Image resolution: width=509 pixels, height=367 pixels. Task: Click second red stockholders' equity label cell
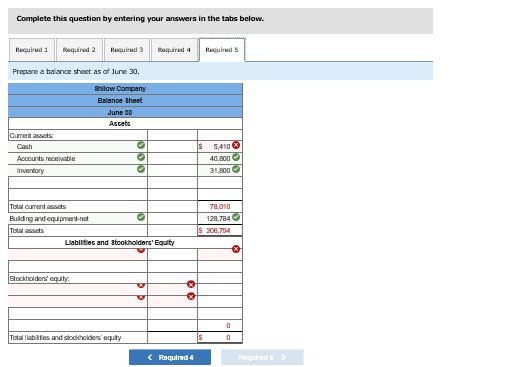coord(78,301)
